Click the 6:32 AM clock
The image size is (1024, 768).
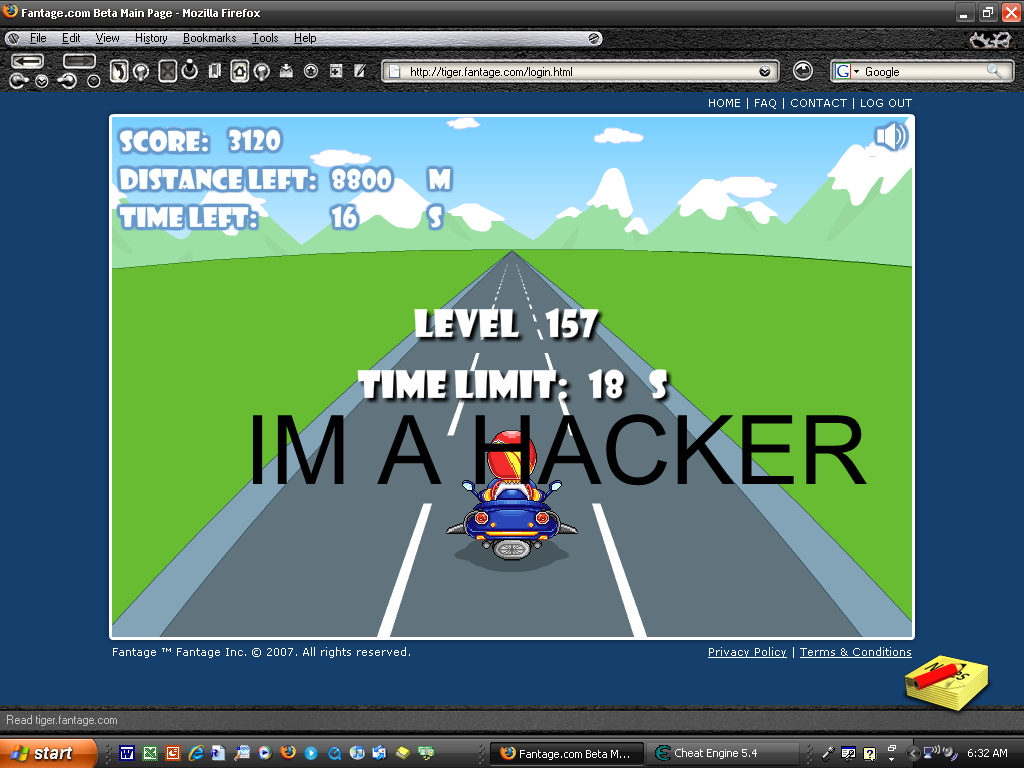tap(987, 753)
